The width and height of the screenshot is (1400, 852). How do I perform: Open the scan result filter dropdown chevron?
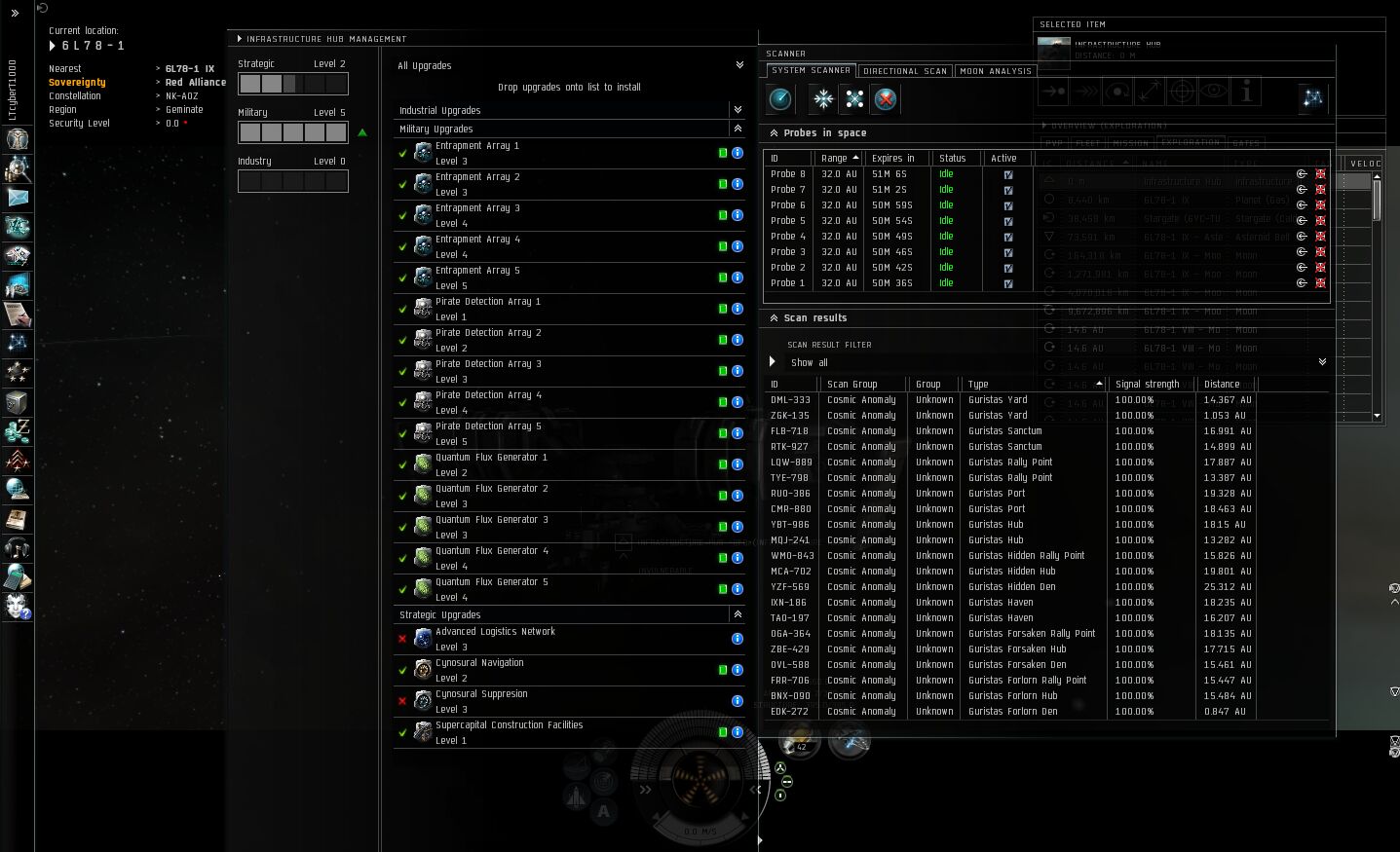coord(1322,362)
